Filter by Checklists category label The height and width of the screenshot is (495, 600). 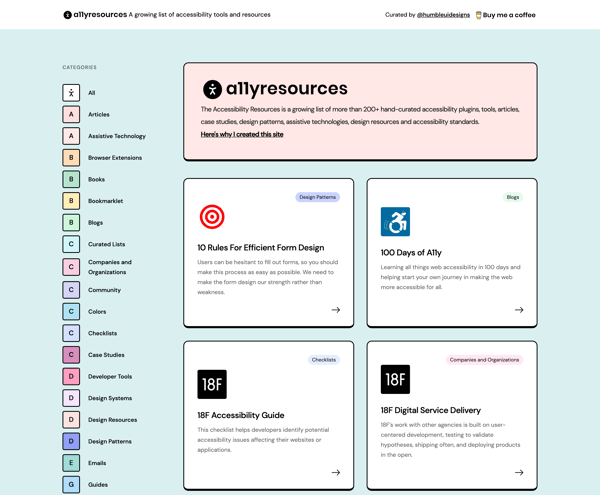coord(103,333)
